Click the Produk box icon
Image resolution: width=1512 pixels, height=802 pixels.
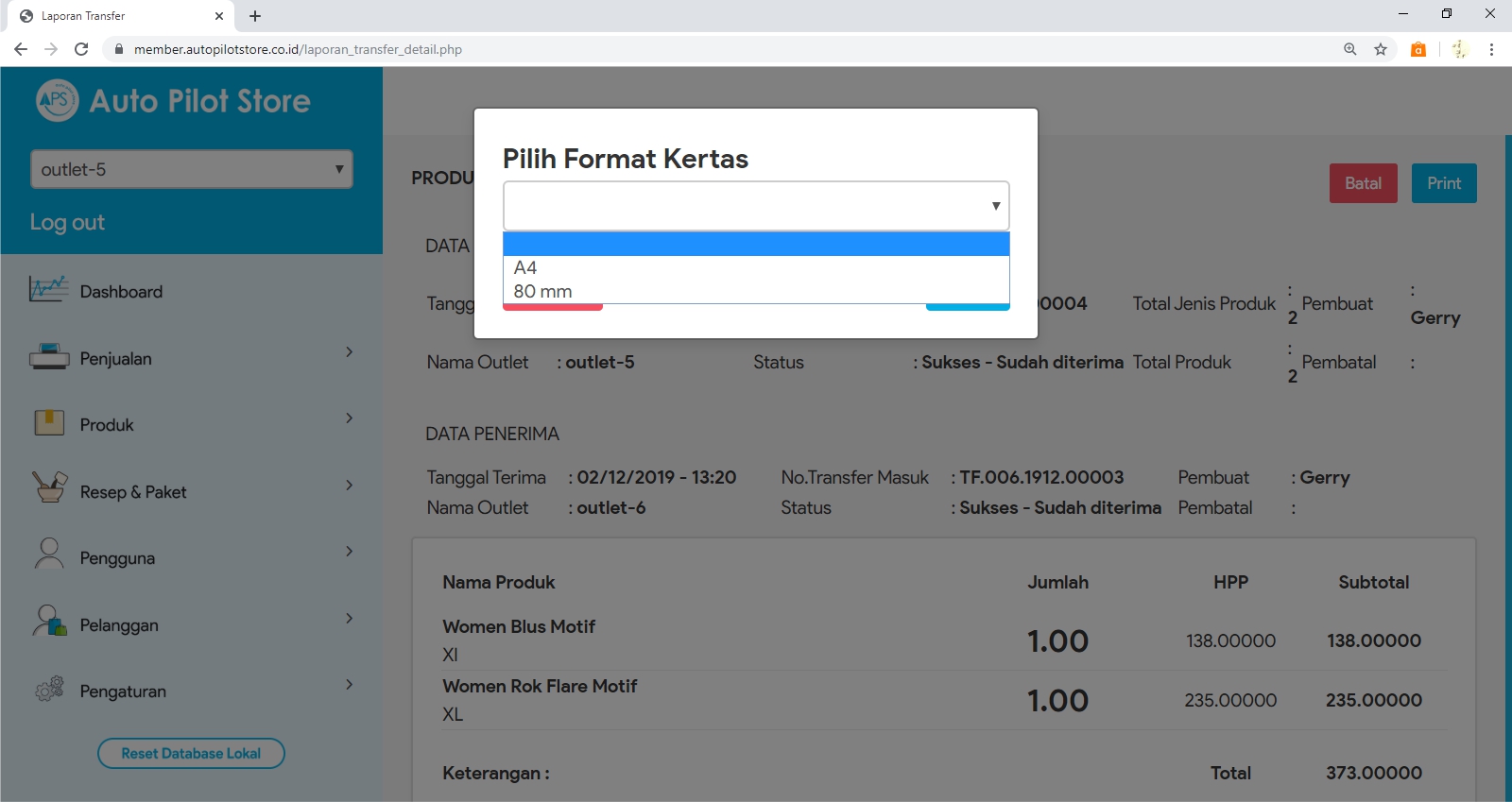tap(49, 422)
